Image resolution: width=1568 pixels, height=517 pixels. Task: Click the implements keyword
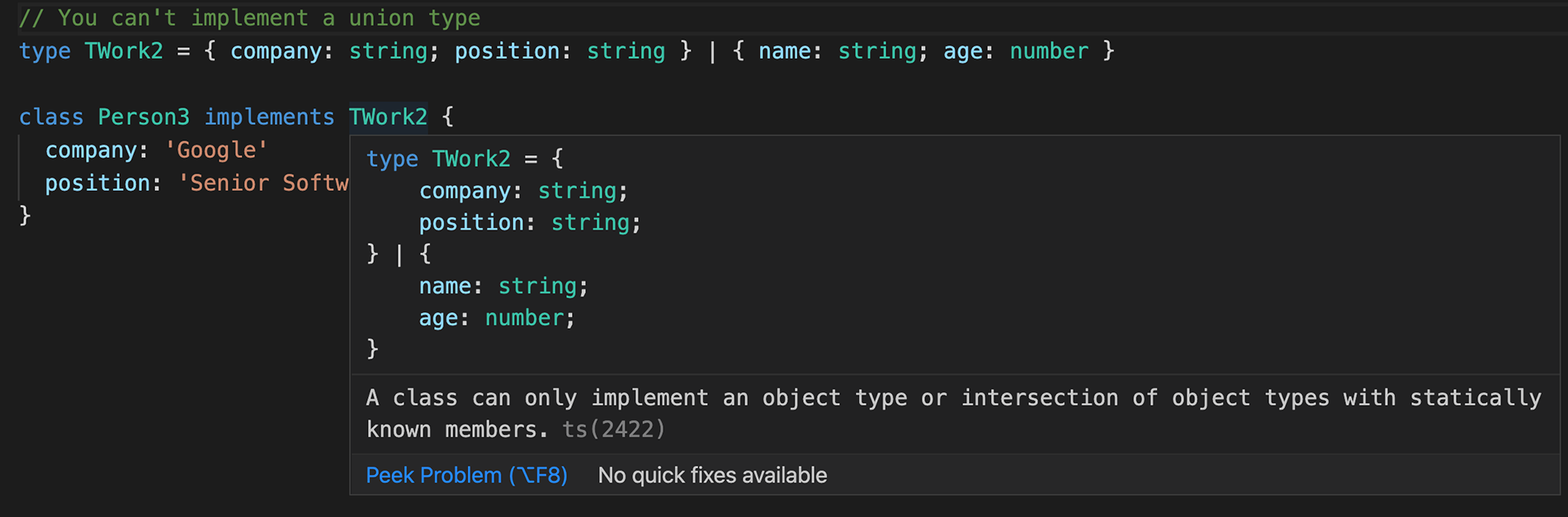pyautogui.click(x=269, y=117)
